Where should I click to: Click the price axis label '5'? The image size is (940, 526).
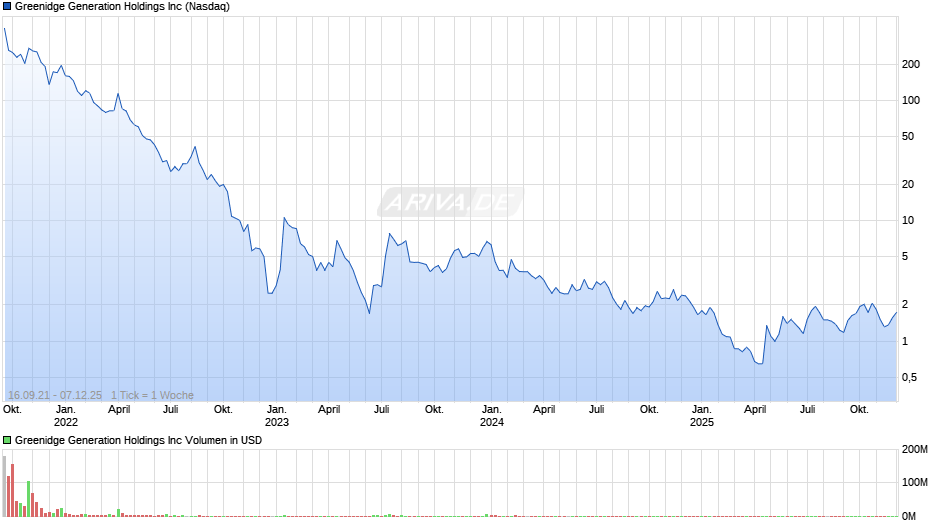point(905,257)
